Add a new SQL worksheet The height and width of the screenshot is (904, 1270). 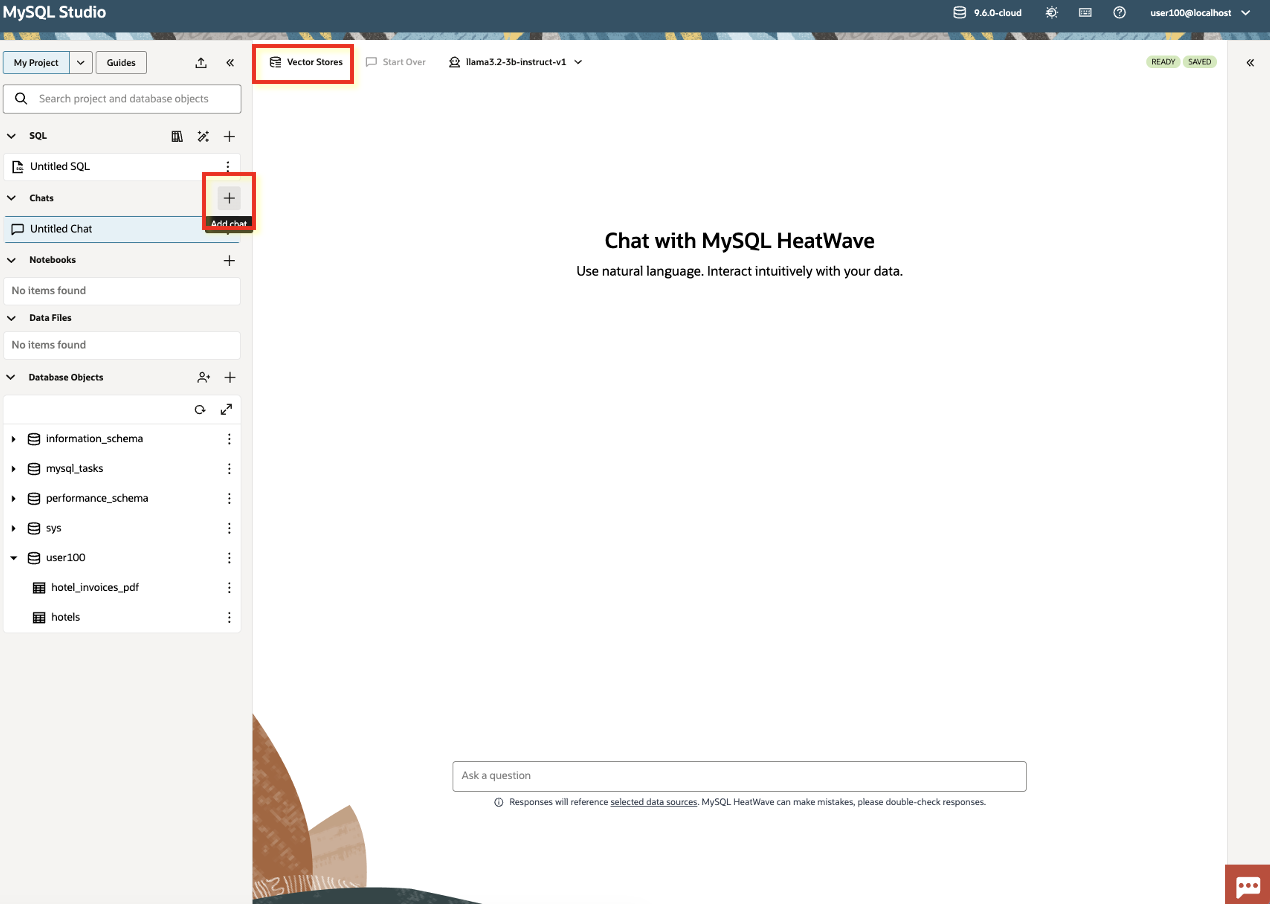point(229,136)
